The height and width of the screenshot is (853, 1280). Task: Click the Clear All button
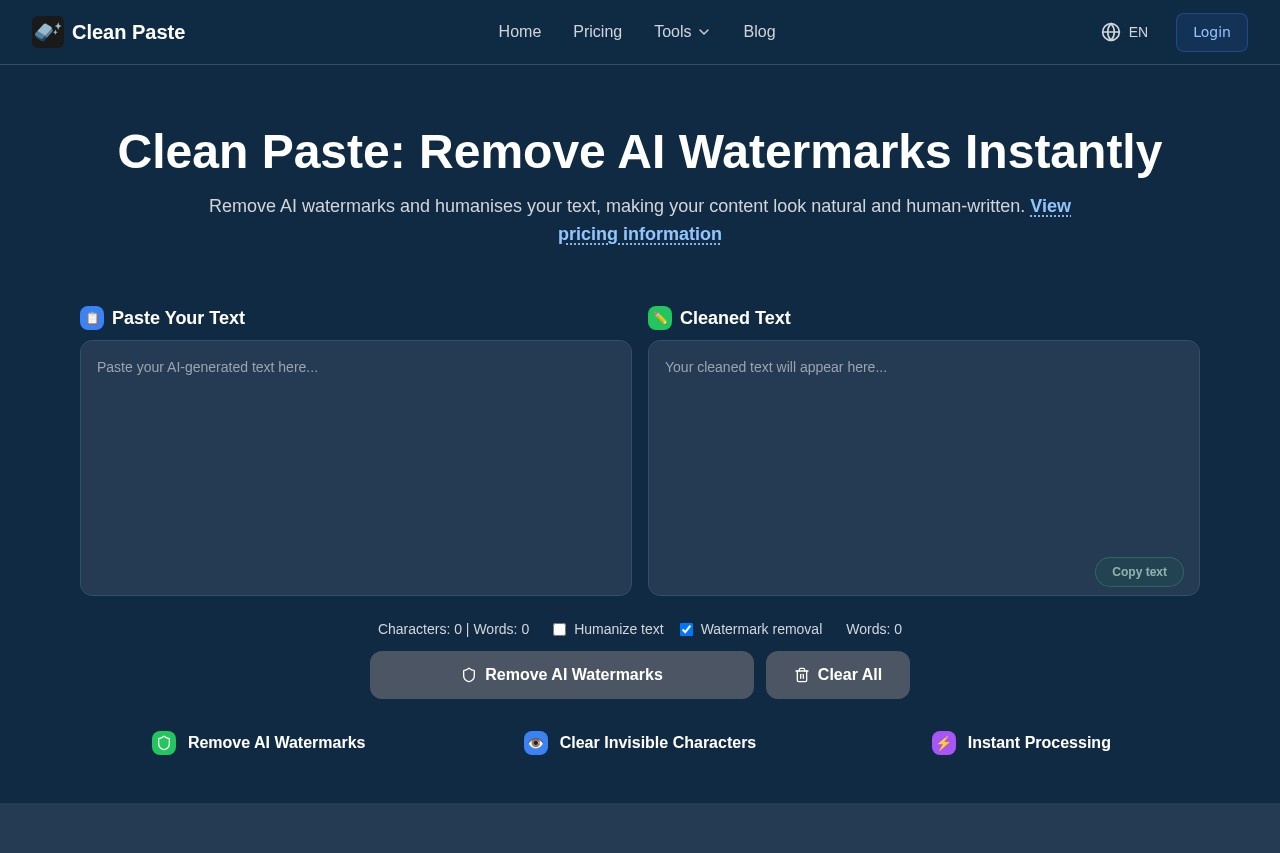coord(838,675)
